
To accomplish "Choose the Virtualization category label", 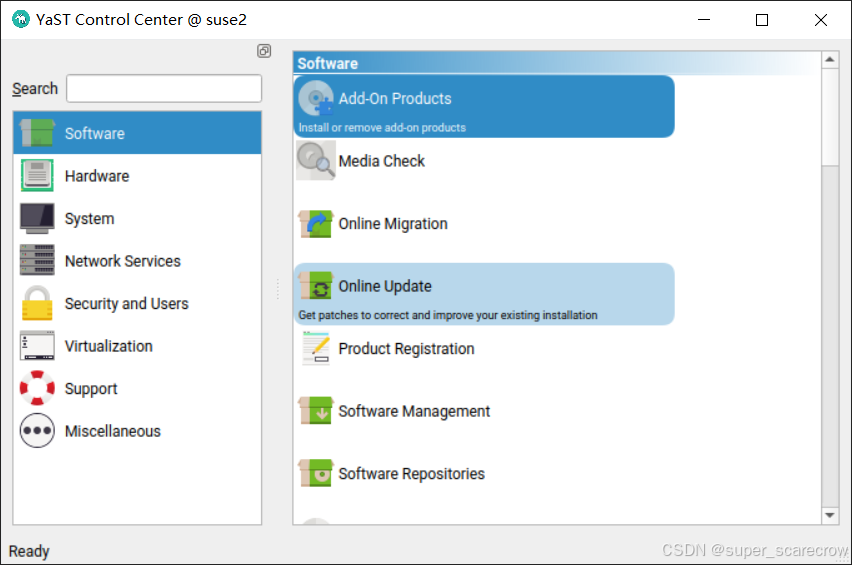I will pos(109,346).
